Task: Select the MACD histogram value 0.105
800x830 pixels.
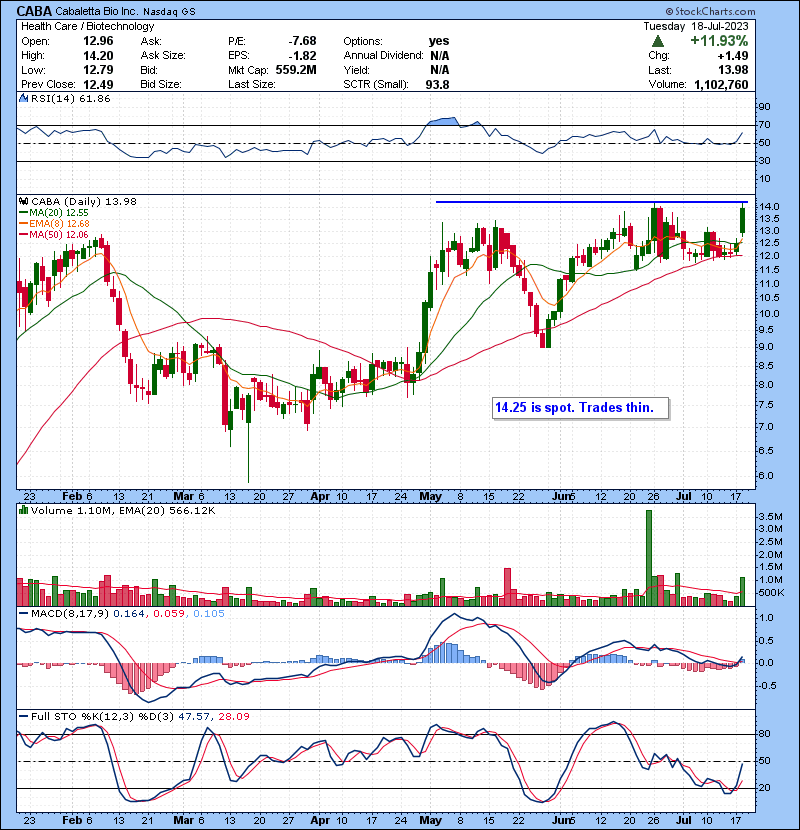Action: coord(209,614)
